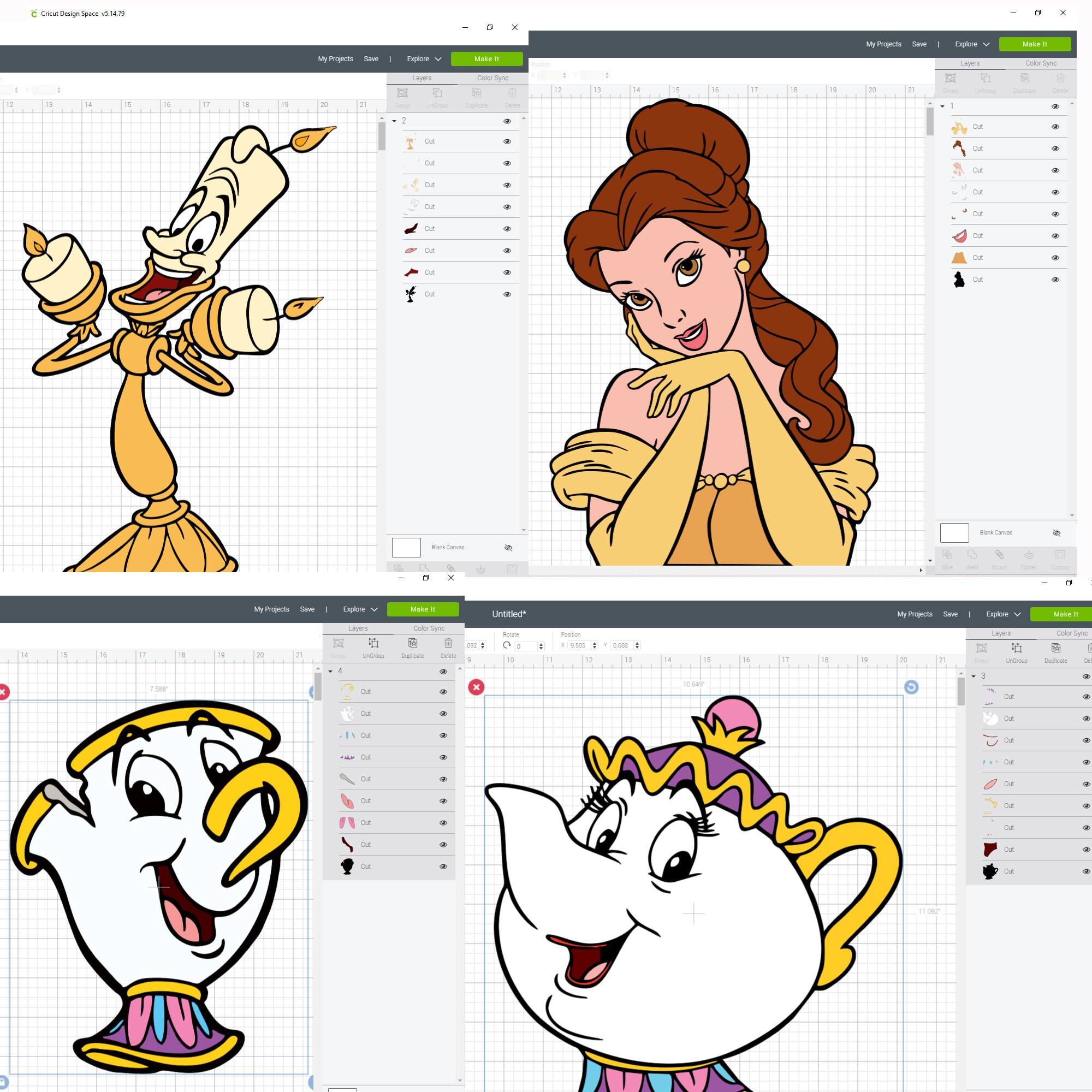Mrs. Potts window: click X position stepper arrows

pos(595,645)
